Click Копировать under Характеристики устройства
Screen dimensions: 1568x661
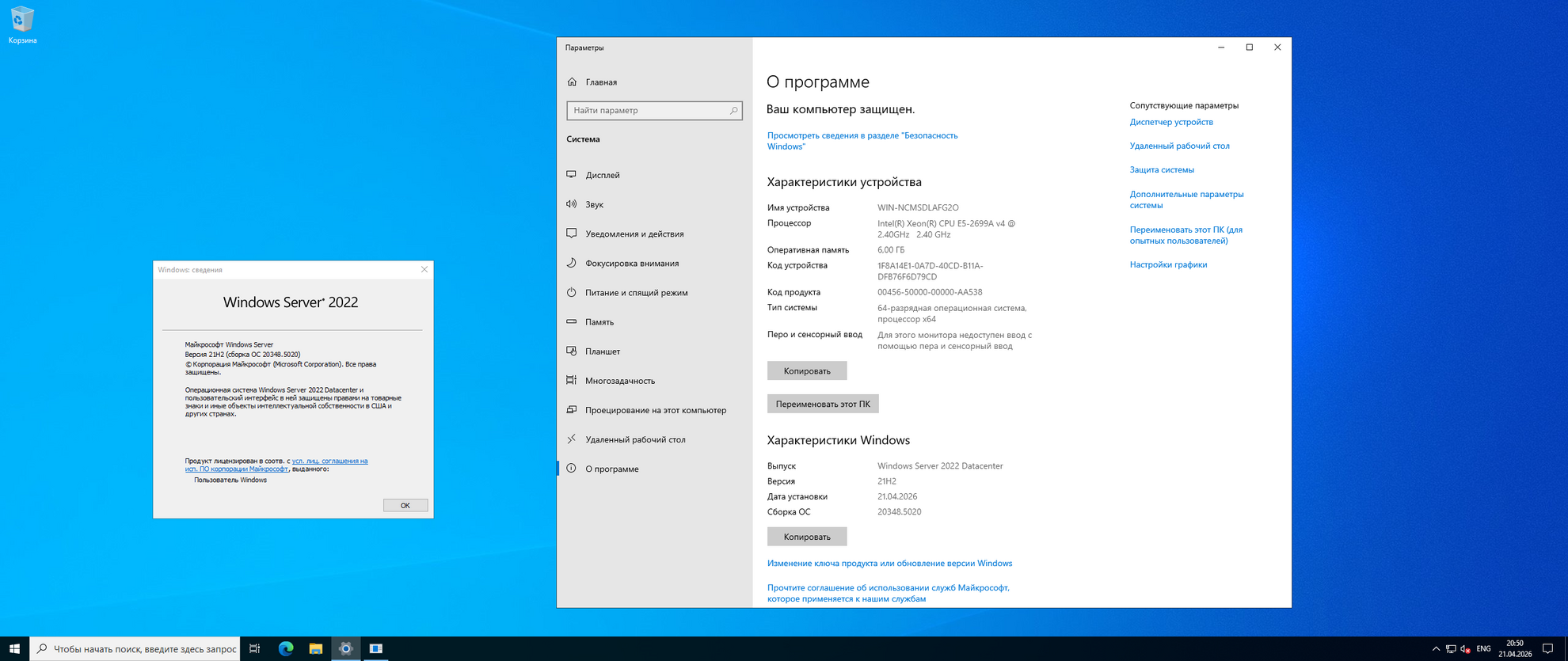807,370
